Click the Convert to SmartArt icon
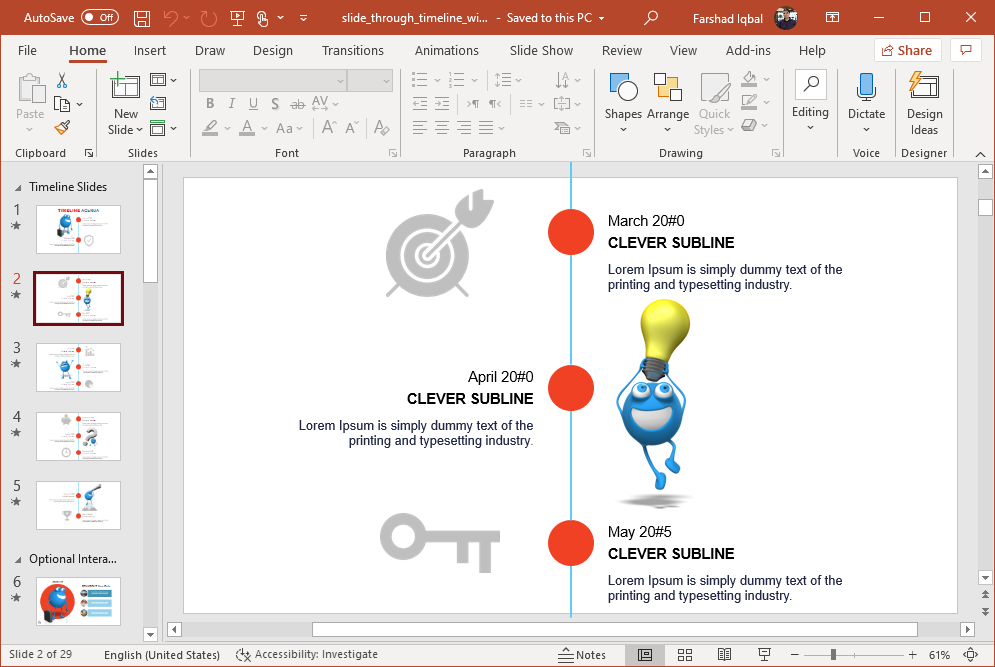The image size is (995, 667). tap(562, 128)
